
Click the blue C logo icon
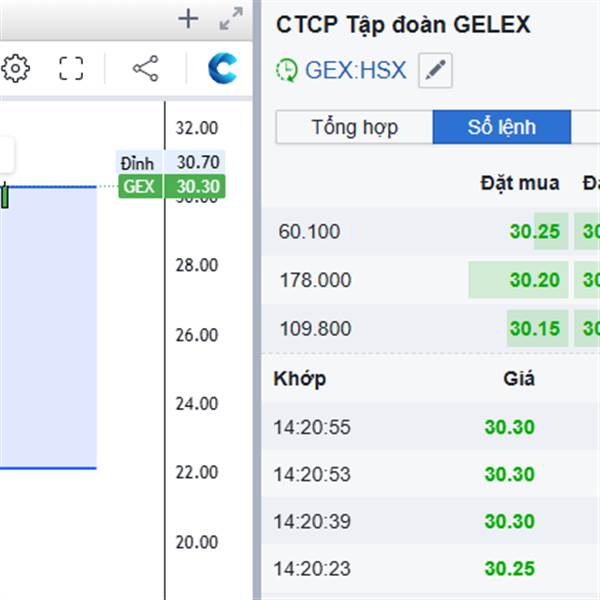222,68
